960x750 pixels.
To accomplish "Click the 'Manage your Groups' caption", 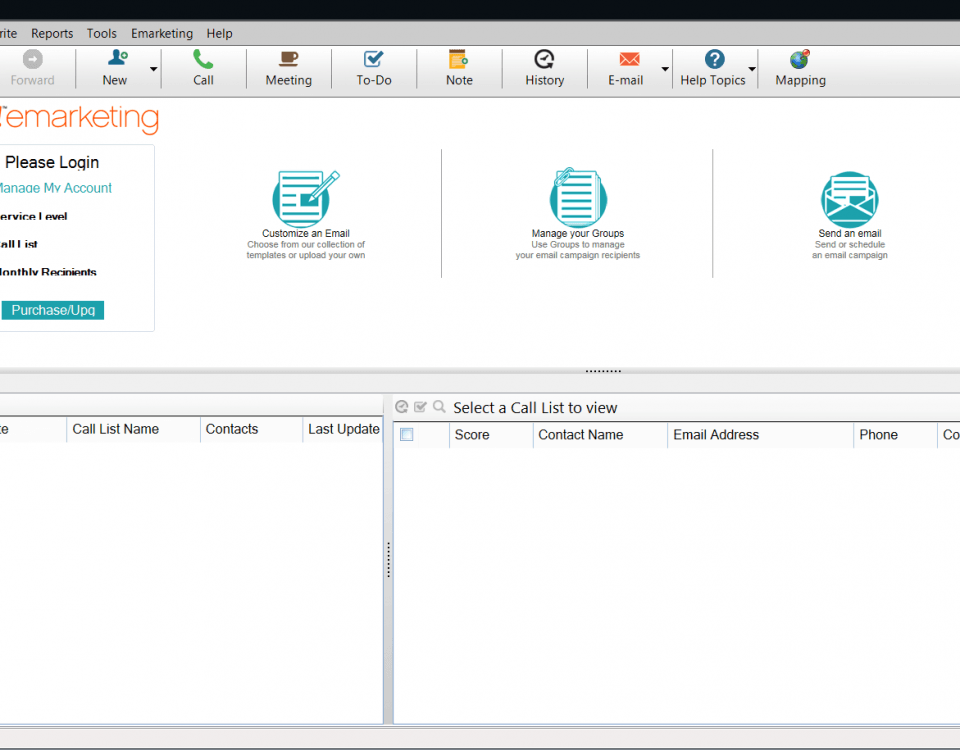I will pyautogui.click(x=578, y=233).
